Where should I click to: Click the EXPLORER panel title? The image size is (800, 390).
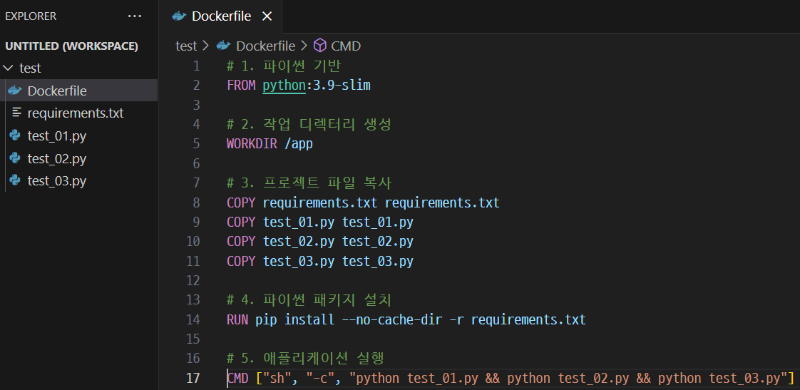(31, 16)
